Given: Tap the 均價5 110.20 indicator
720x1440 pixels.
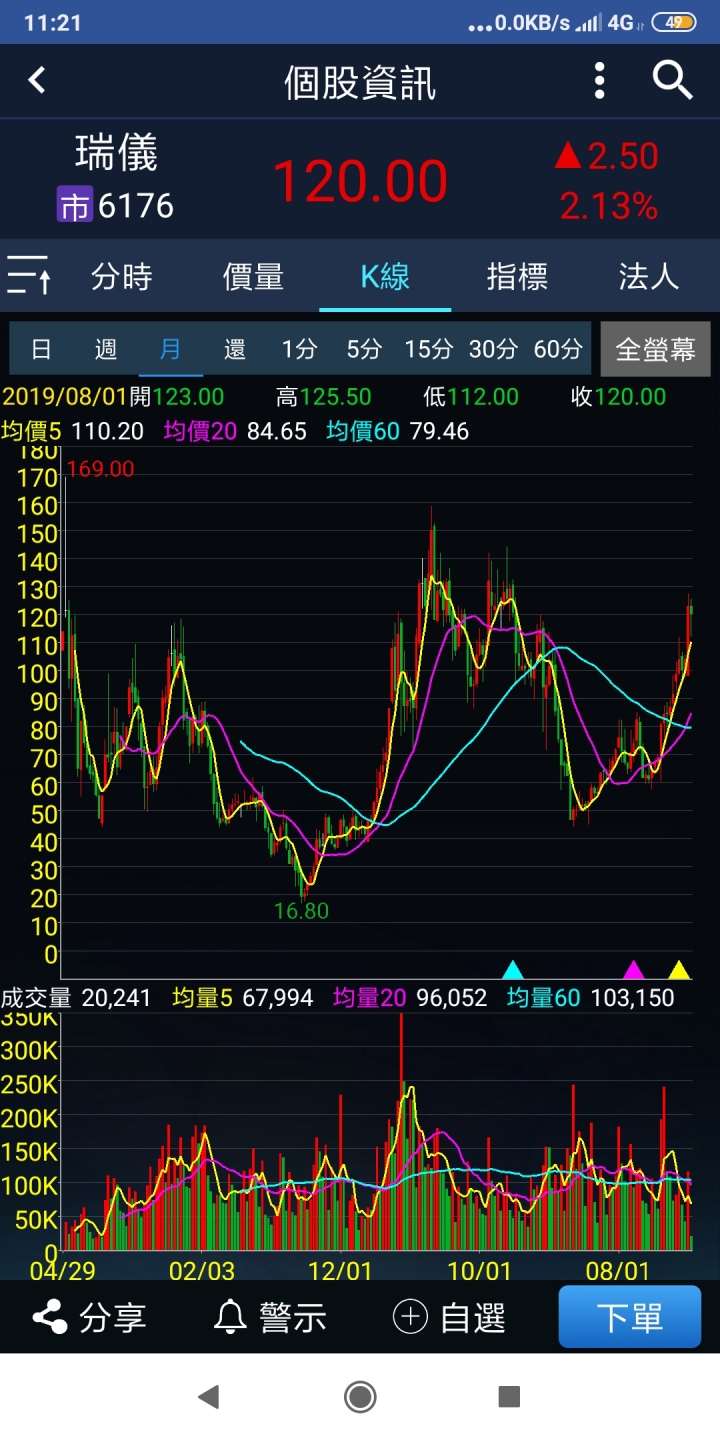Looking at the screenshot, I should click(72, 431).
